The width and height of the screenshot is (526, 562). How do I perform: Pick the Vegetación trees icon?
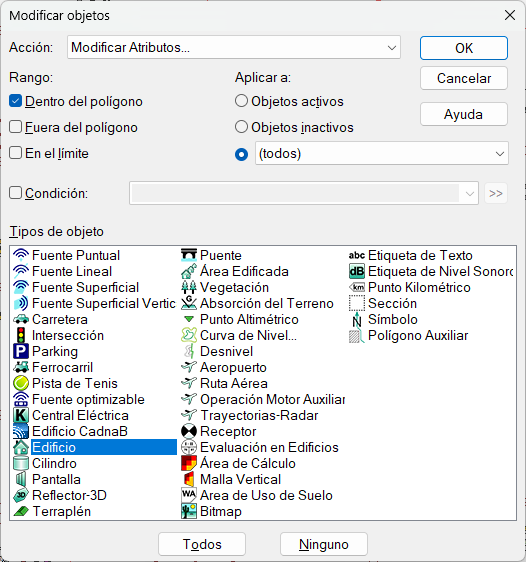click(x=189, y=287)
